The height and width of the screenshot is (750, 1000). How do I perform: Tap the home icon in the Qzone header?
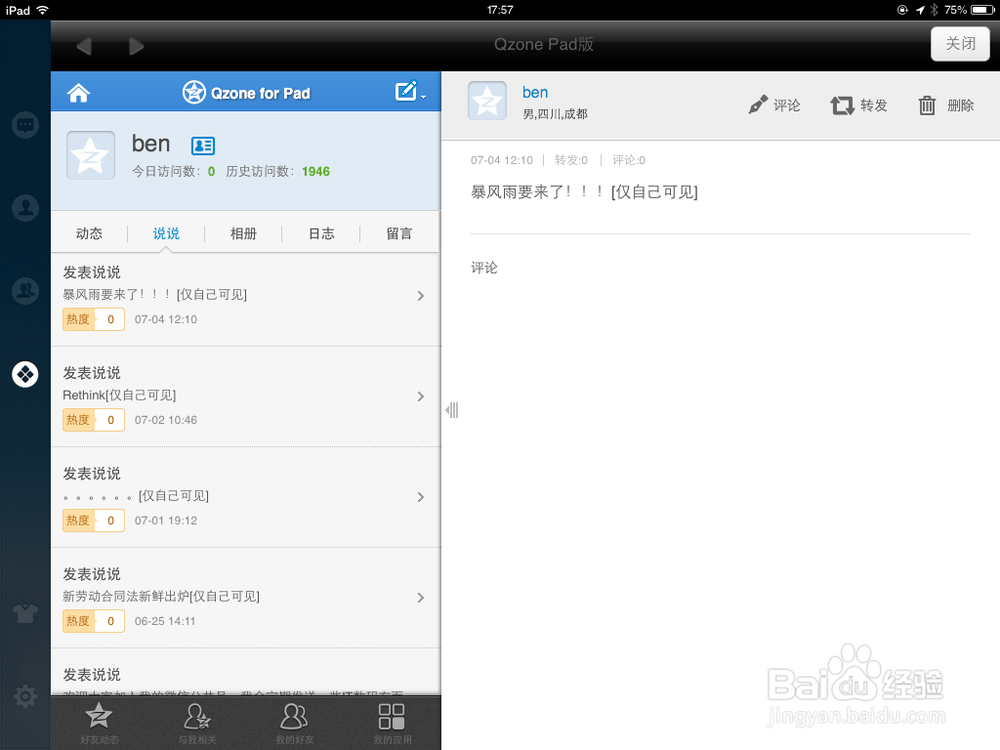click(78, 92)
